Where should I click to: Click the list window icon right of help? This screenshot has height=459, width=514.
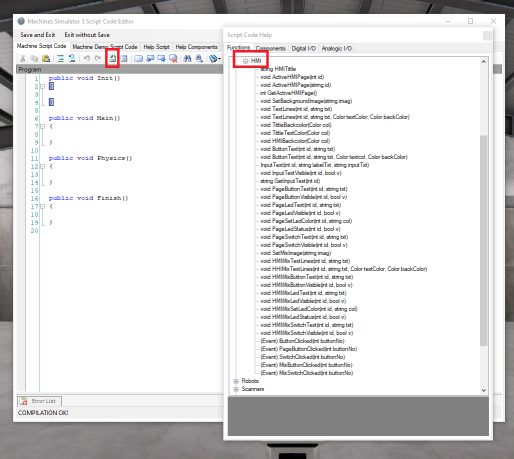pos(124,59)
